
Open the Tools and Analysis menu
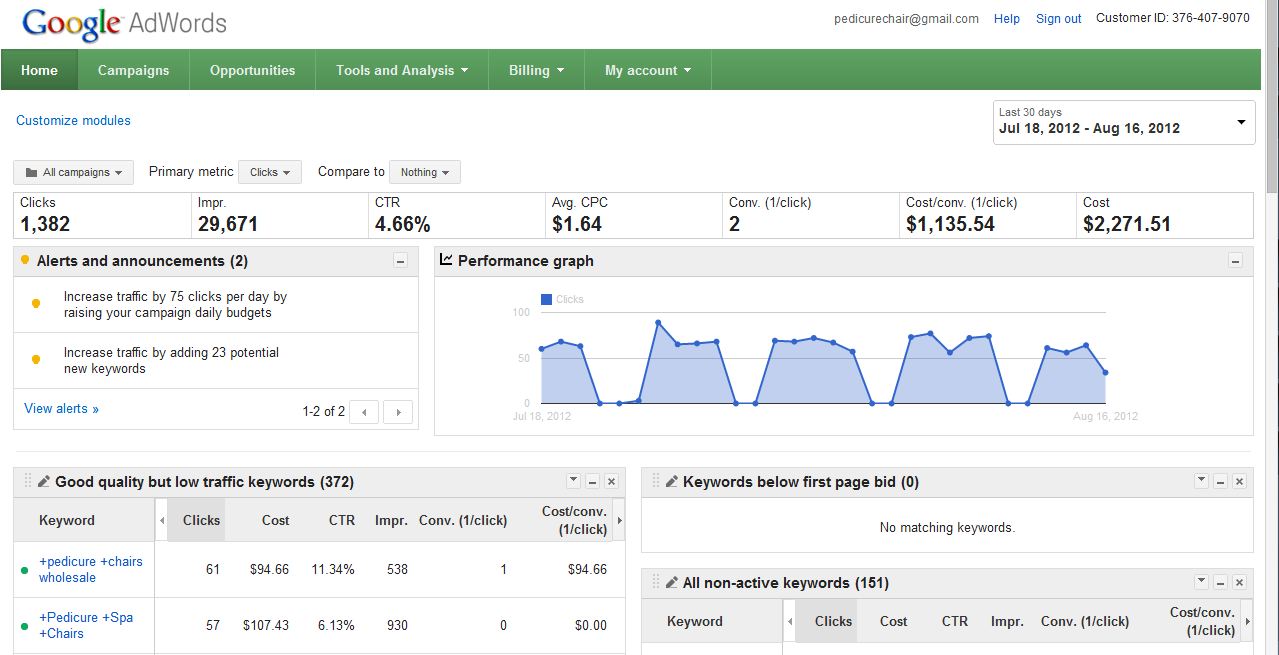(x=402, y=70)
